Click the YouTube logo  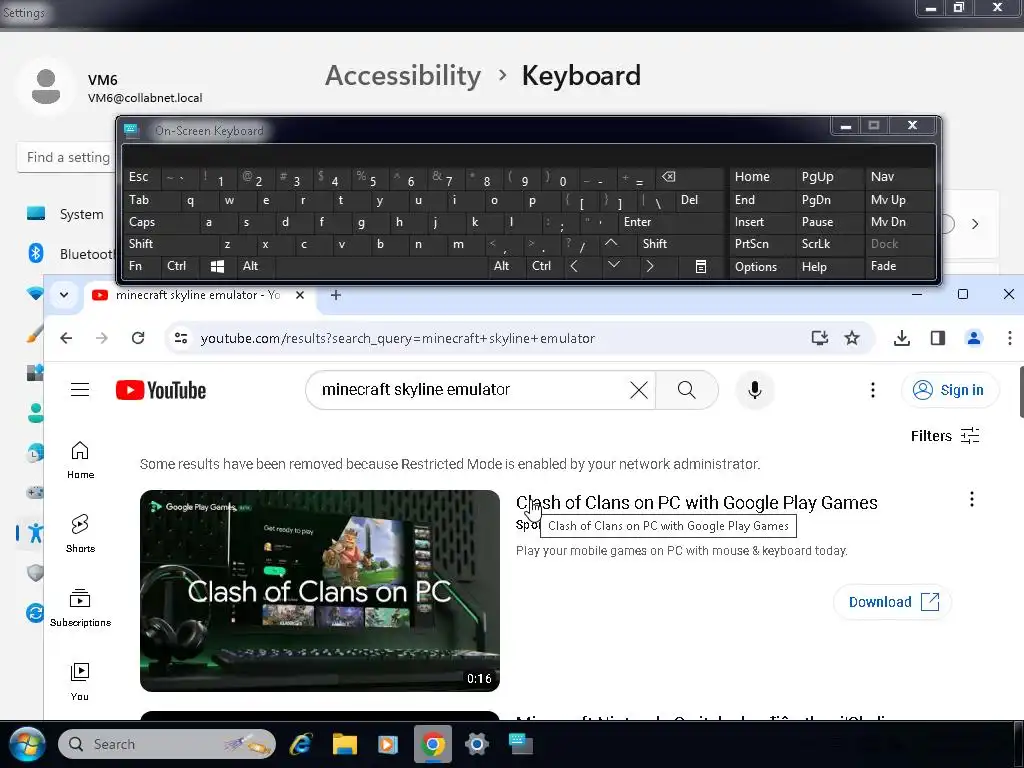tap(161, 390)
